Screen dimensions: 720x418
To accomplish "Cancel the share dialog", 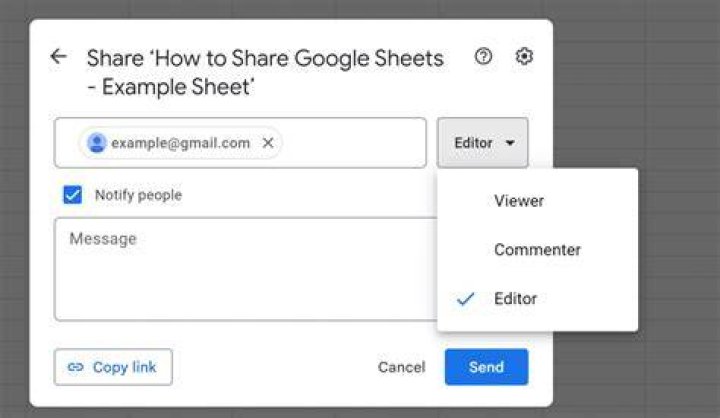I will pos(402,367).
